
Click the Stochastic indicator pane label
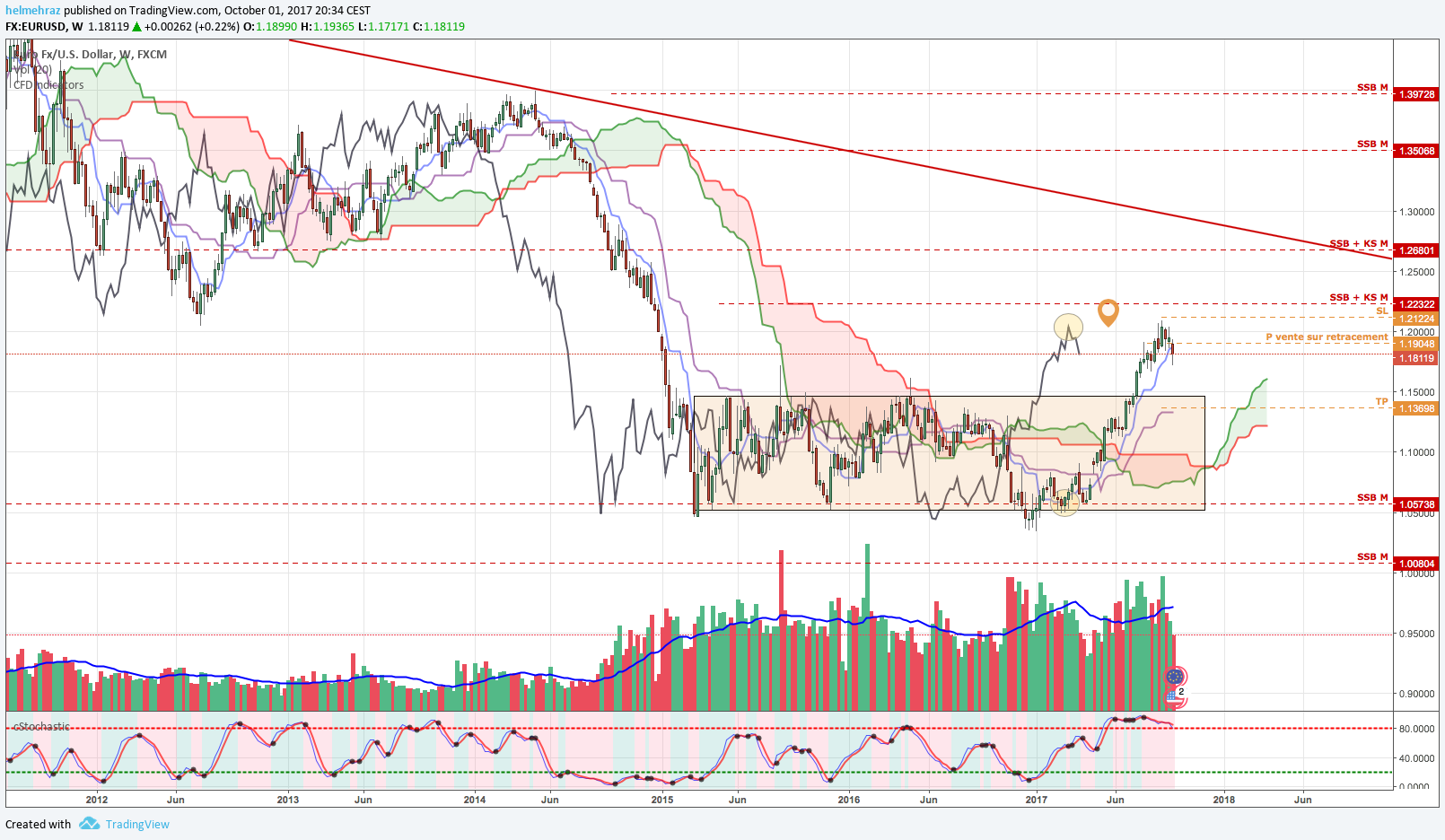(x=41, y=727)
